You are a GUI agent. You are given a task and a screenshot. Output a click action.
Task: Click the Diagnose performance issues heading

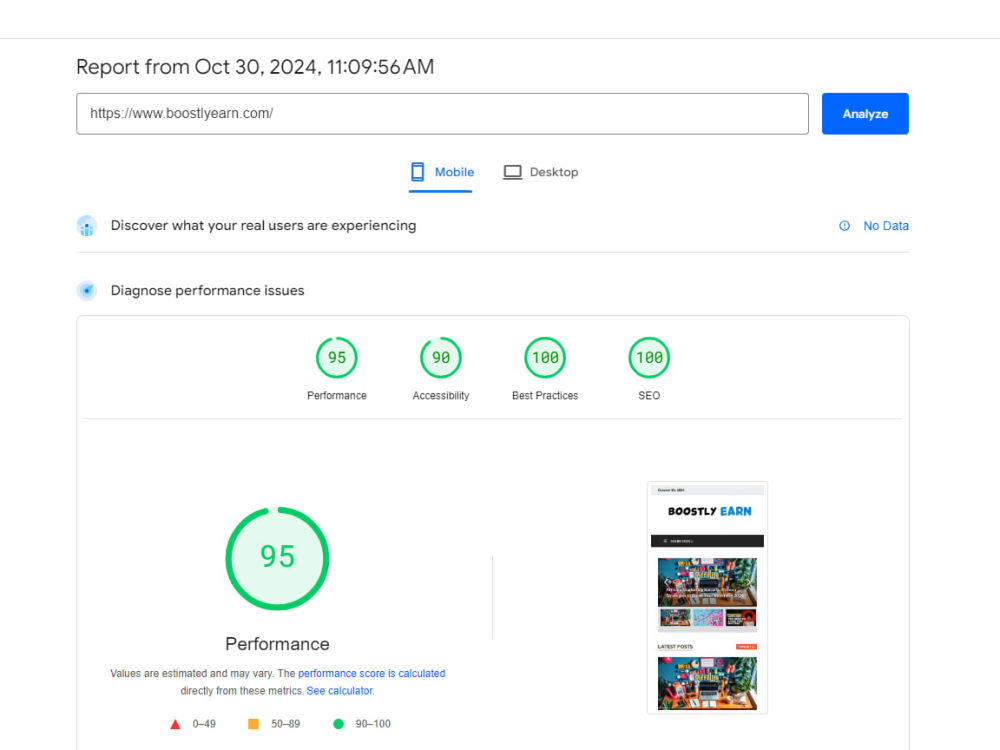(207, 291)
